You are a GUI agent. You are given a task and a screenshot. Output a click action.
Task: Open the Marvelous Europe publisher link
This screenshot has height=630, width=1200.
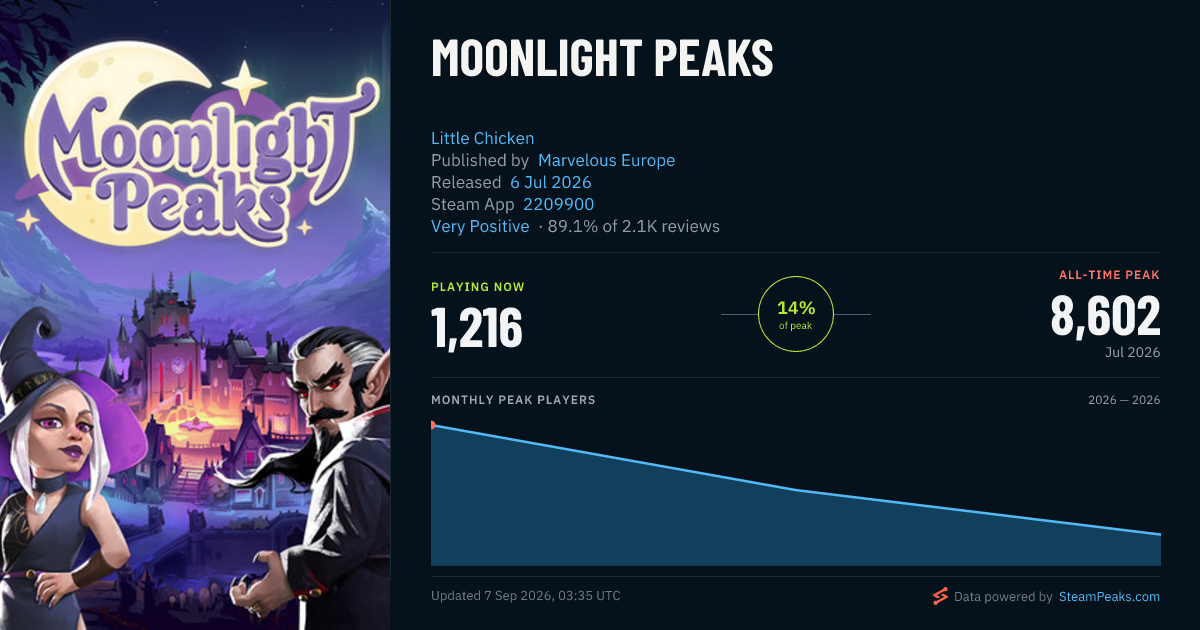coord(606,160)
